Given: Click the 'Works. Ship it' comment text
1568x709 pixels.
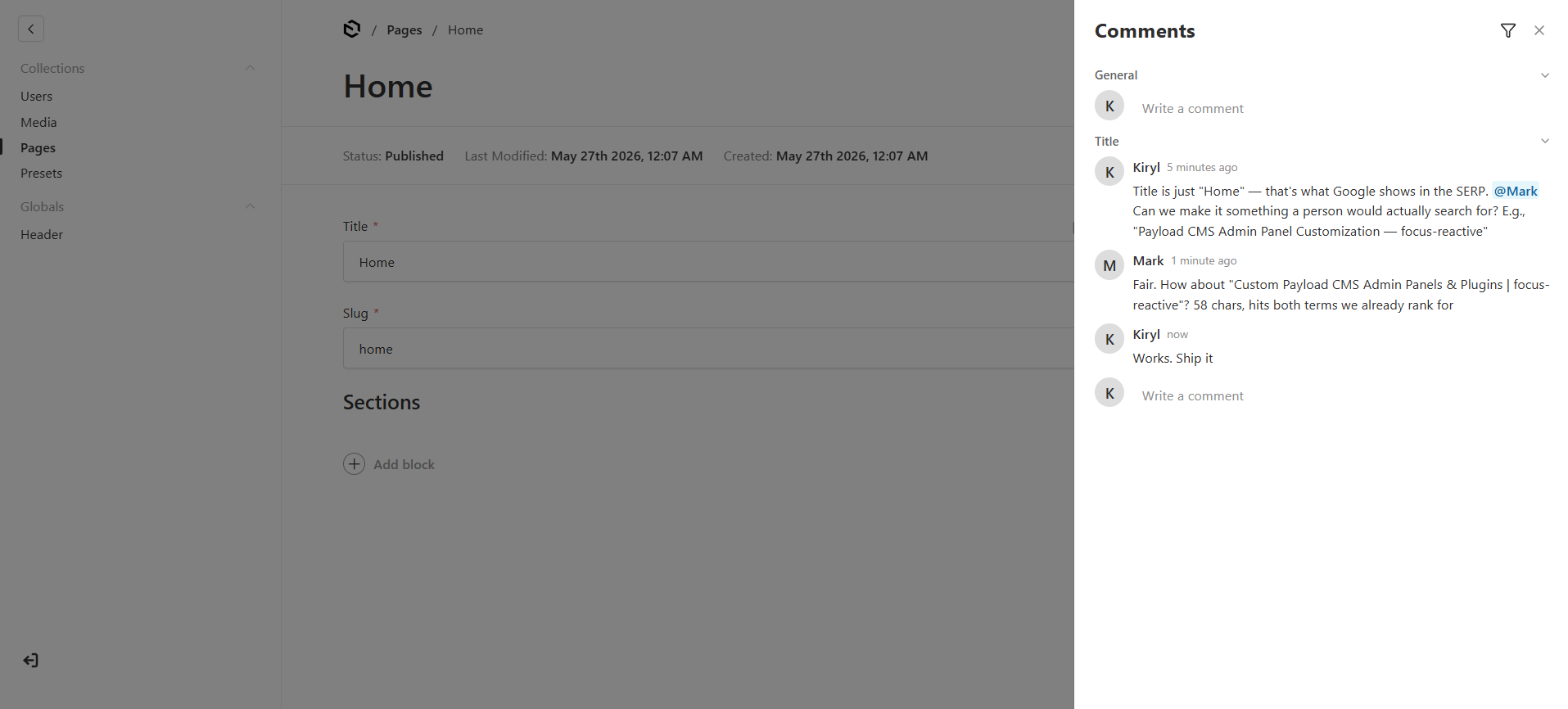Looking at the screenshot, I should pos(1173,358).
